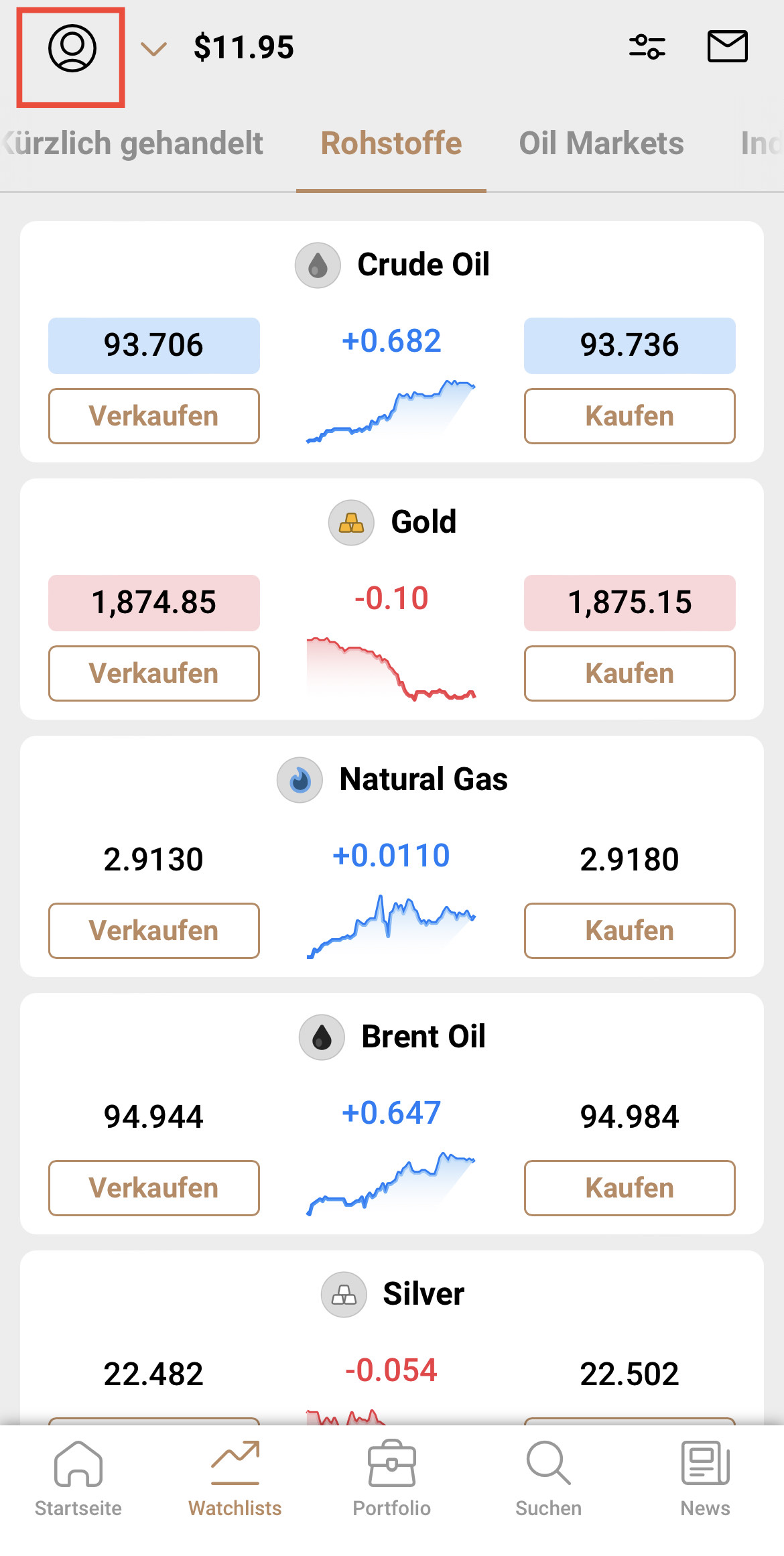Tap the Gold sell price 1,874.85

click(x=153, y=602)
